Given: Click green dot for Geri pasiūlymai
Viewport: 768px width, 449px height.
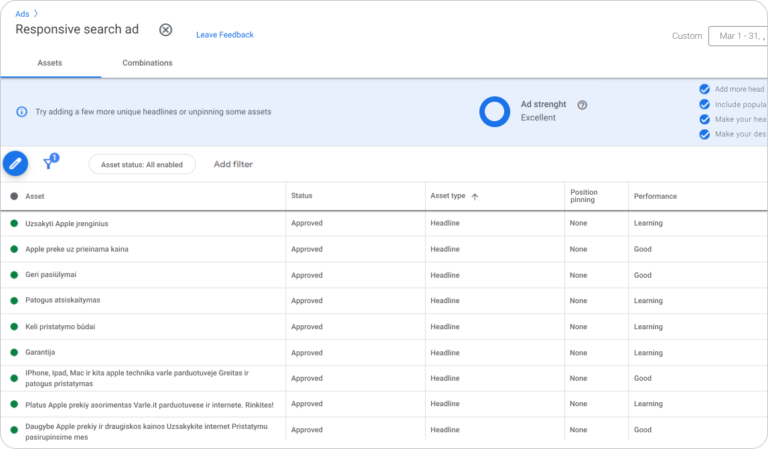Looking at the screenshot, I should [14, 275].
